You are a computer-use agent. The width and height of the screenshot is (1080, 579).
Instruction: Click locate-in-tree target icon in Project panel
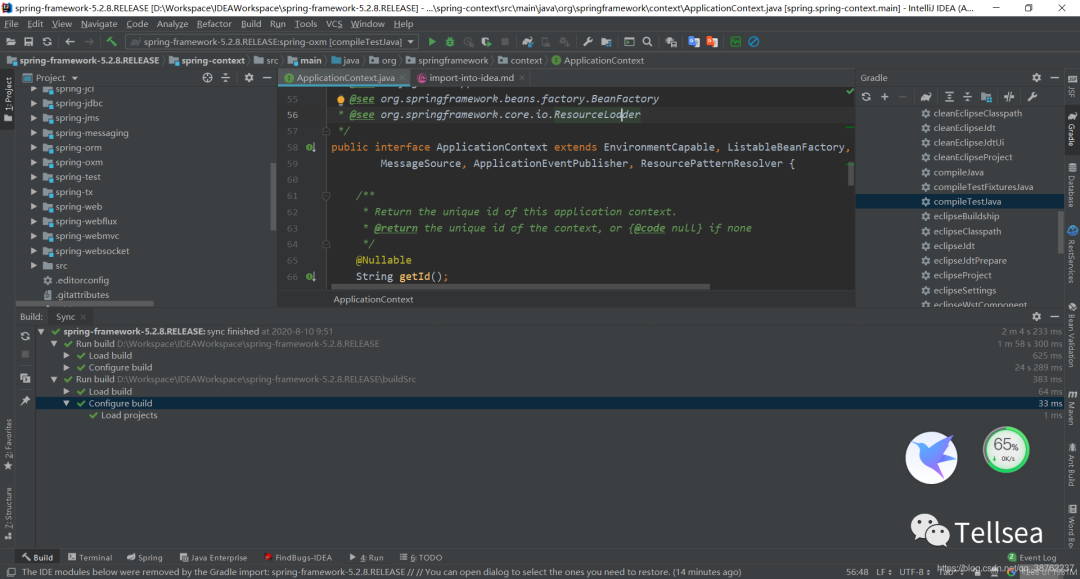click(x=208, y=78)
